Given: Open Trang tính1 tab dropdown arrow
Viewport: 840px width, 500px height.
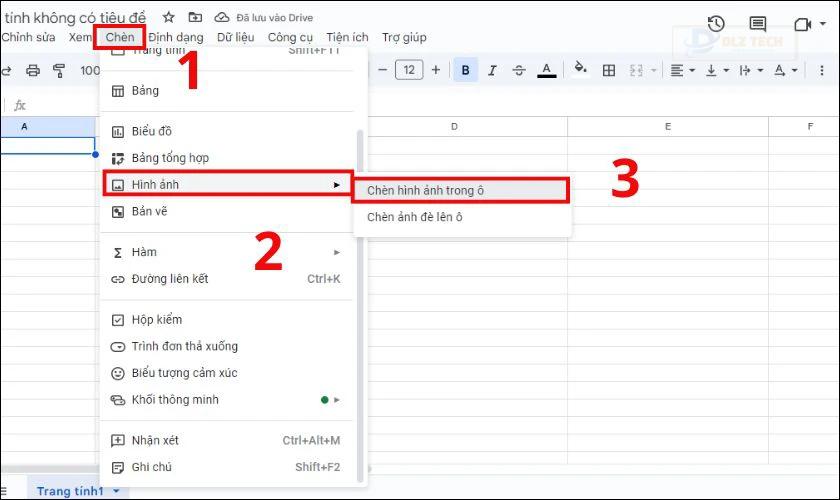Looking at the screenshot, I should tap(116, 491).
